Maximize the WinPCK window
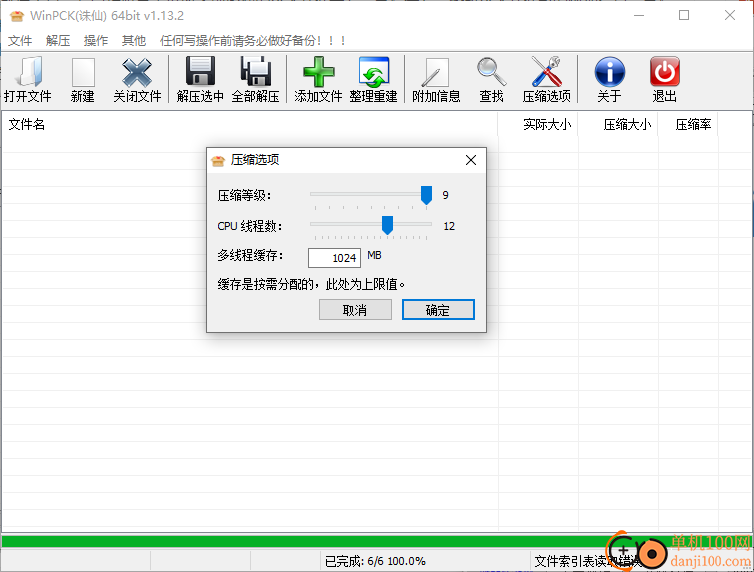 coord(684,15)
